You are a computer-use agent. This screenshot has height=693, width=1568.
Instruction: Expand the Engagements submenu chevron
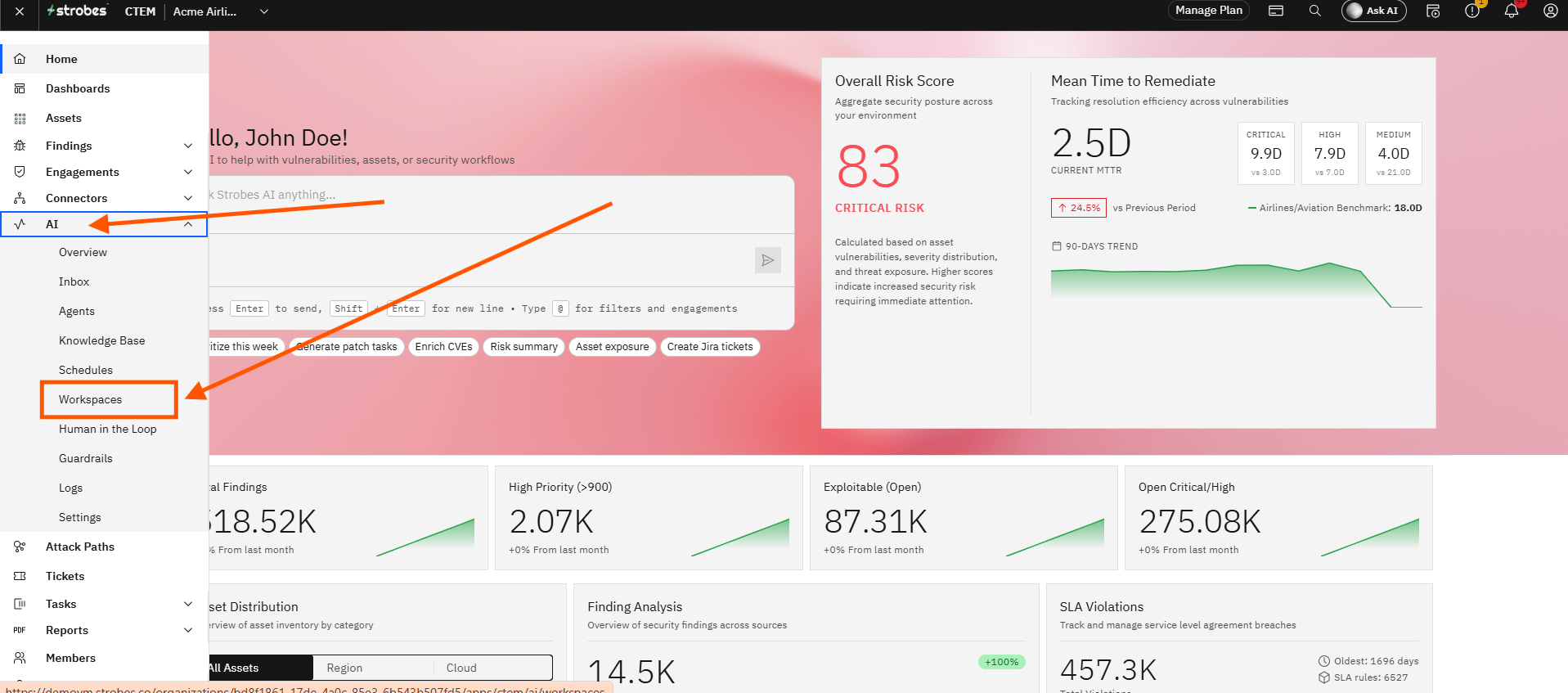[x=188, y=172]
